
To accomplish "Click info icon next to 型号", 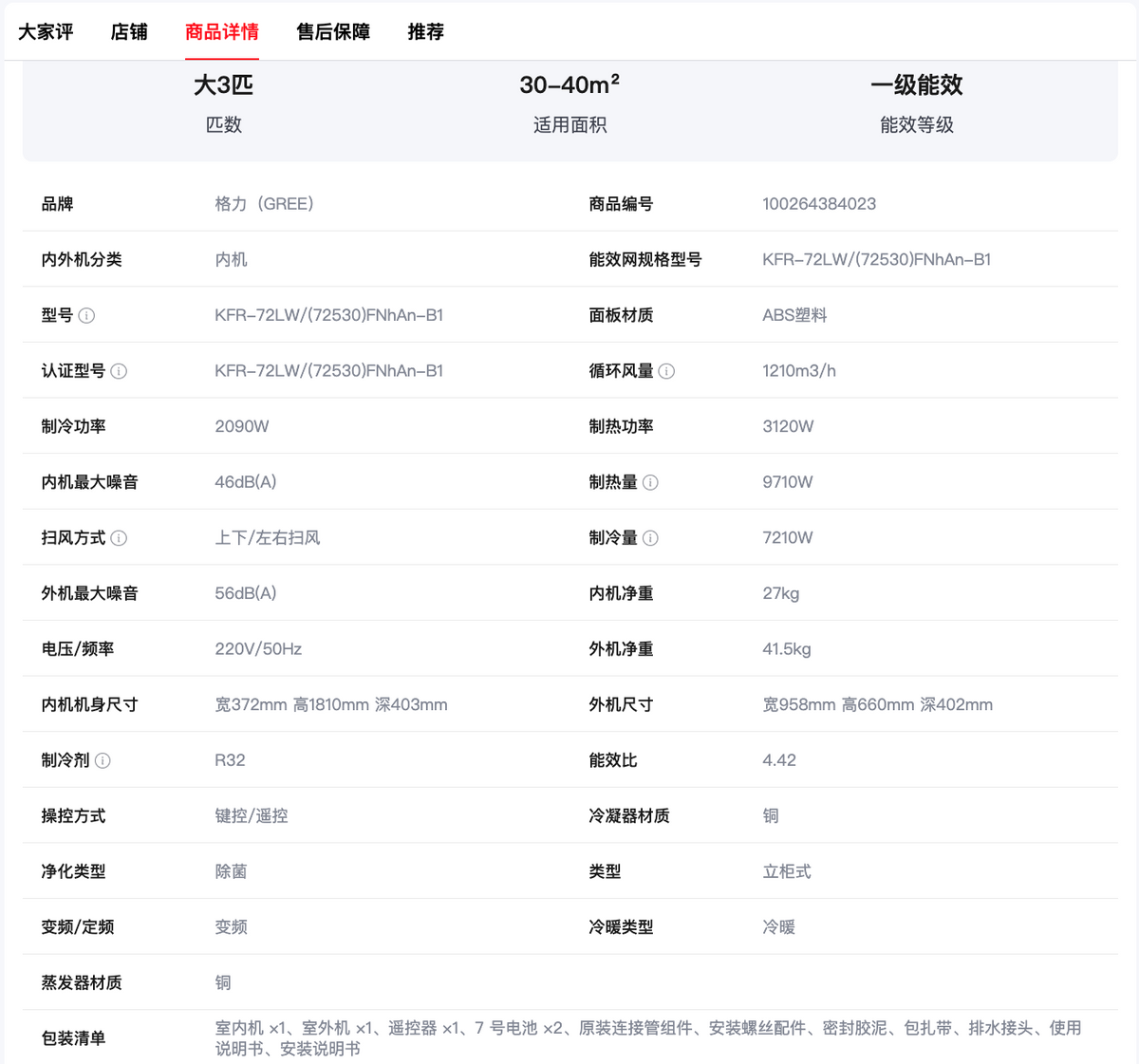I will click(86, 315).
